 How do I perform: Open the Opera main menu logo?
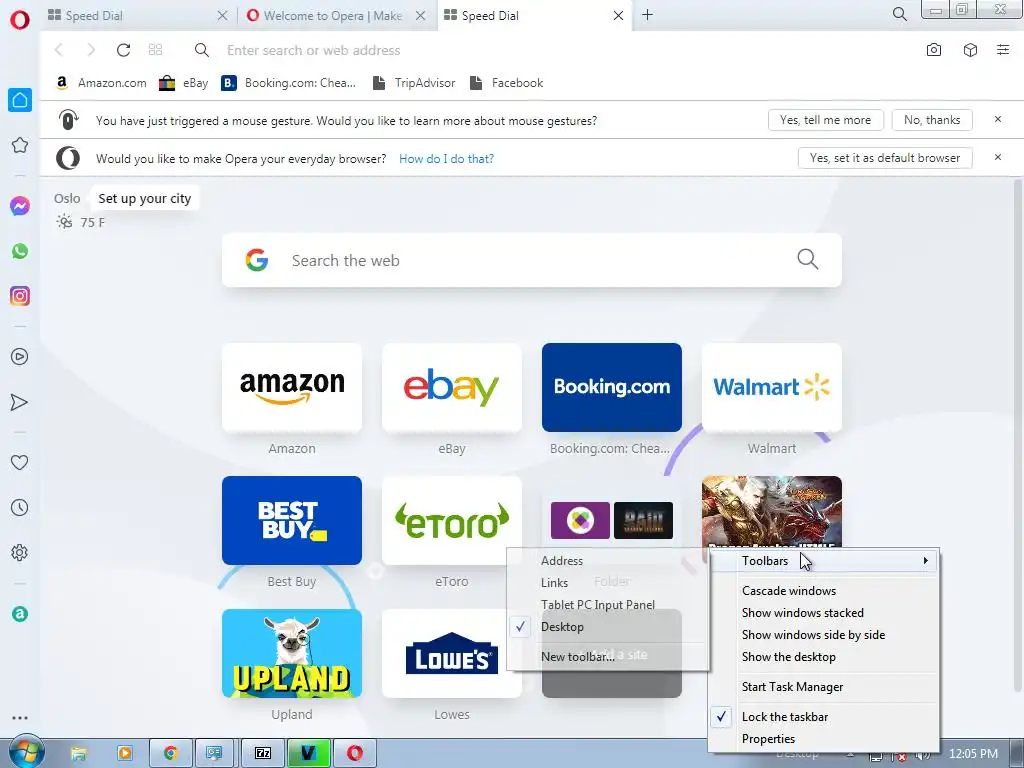click(x=20, y=20)
